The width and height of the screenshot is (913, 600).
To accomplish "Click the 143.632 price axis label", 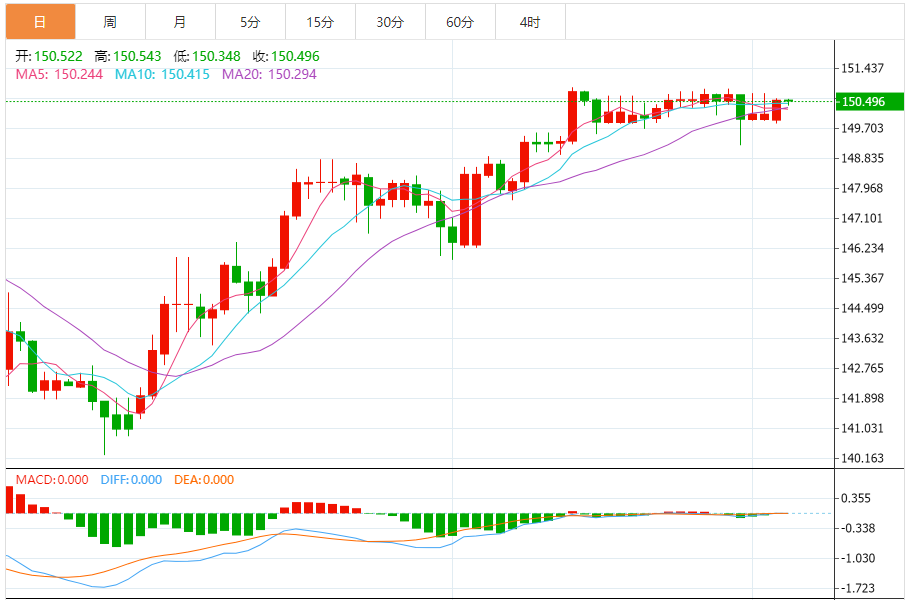I will point(862,338).
